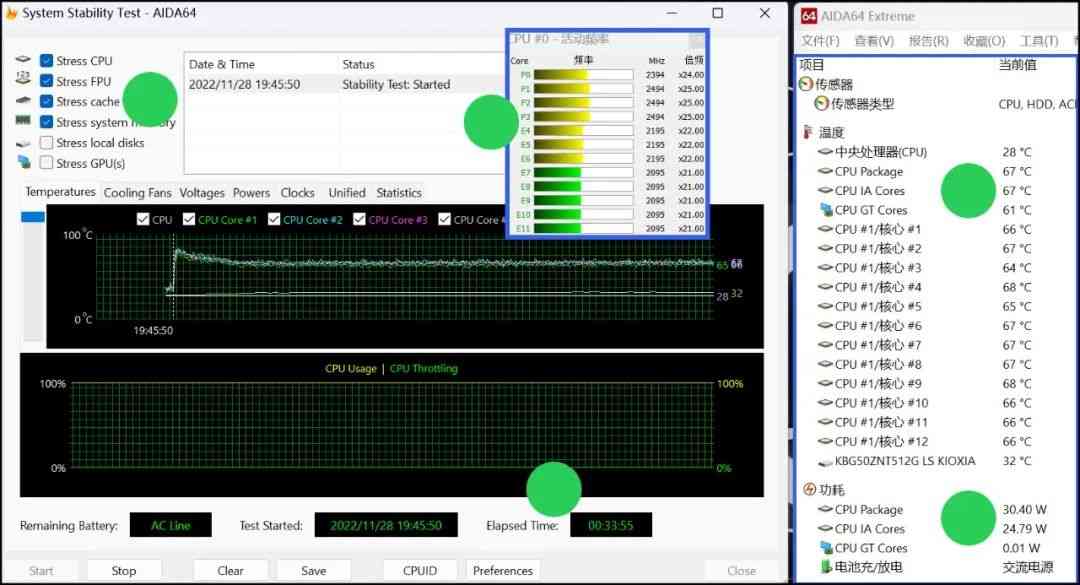The image size is (1080, 585).
Task: Open the 文件(F) menu
Action: 820,41
